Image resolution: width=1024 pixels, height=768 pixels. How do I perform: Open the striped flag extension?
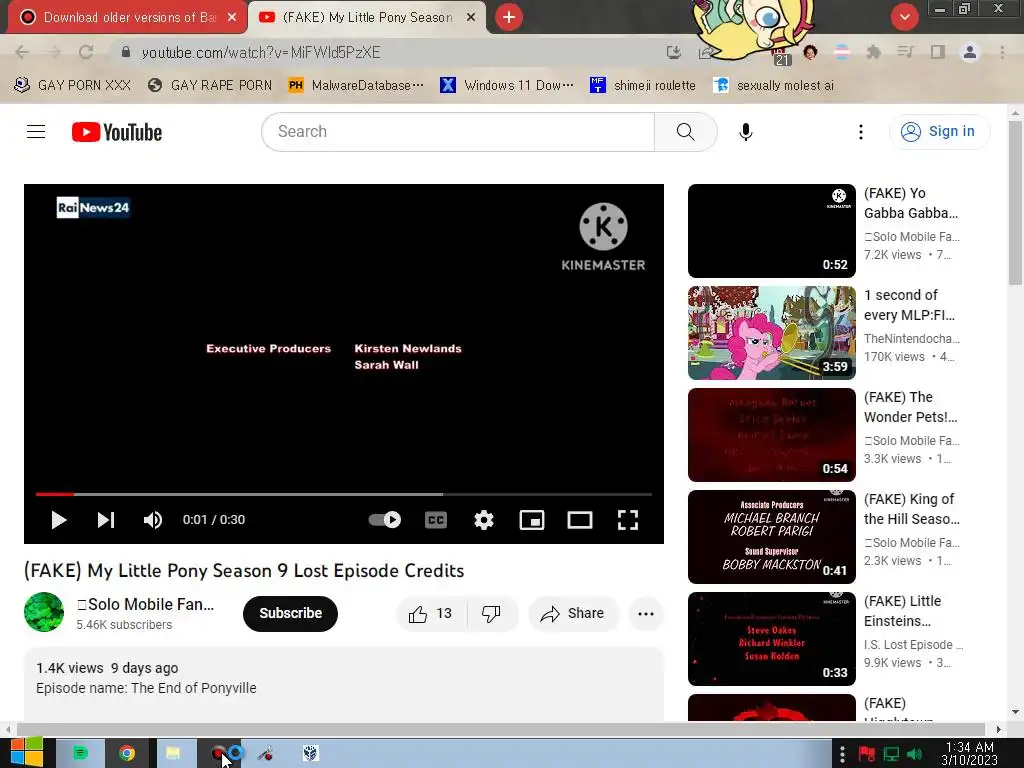tap(842, 52)
